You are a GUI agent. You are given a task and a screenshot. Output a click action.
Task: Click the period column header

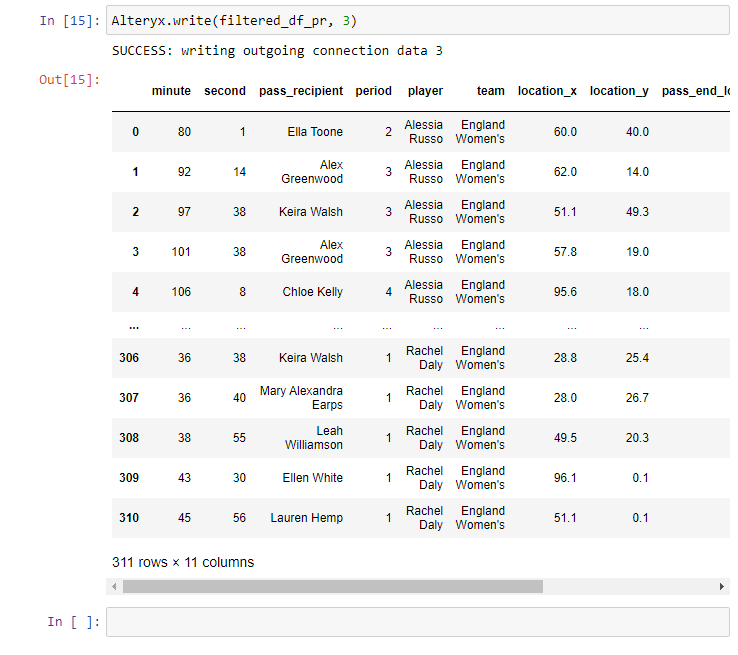tap(373, 91)
